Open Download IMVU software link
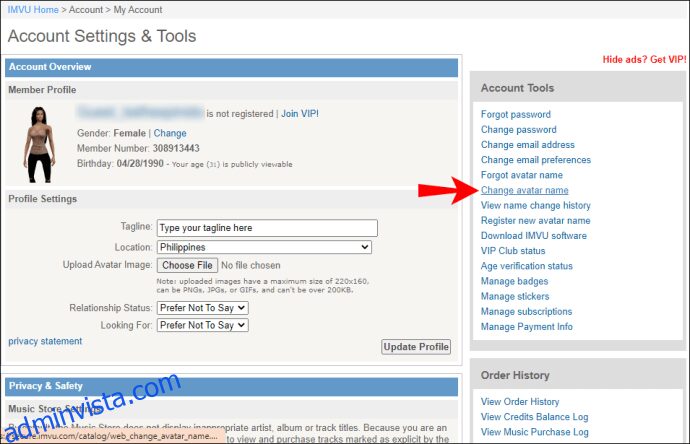Image resolution: width=690 pixels, height=444 pixels. [x=534, y=236]
